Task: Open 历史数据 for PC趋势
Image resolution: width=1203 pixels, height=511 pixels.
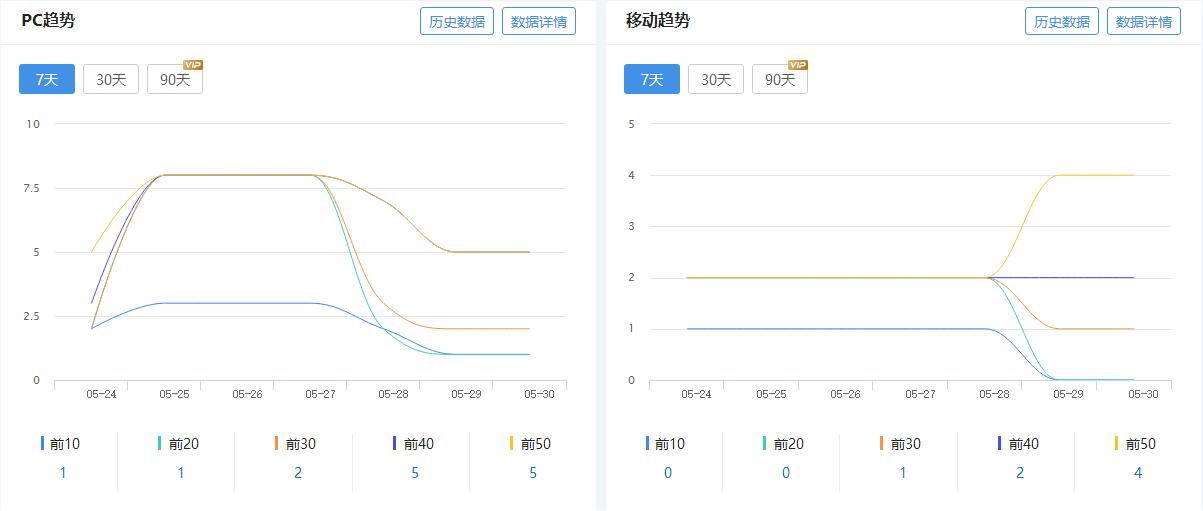Action: [457, 21]
